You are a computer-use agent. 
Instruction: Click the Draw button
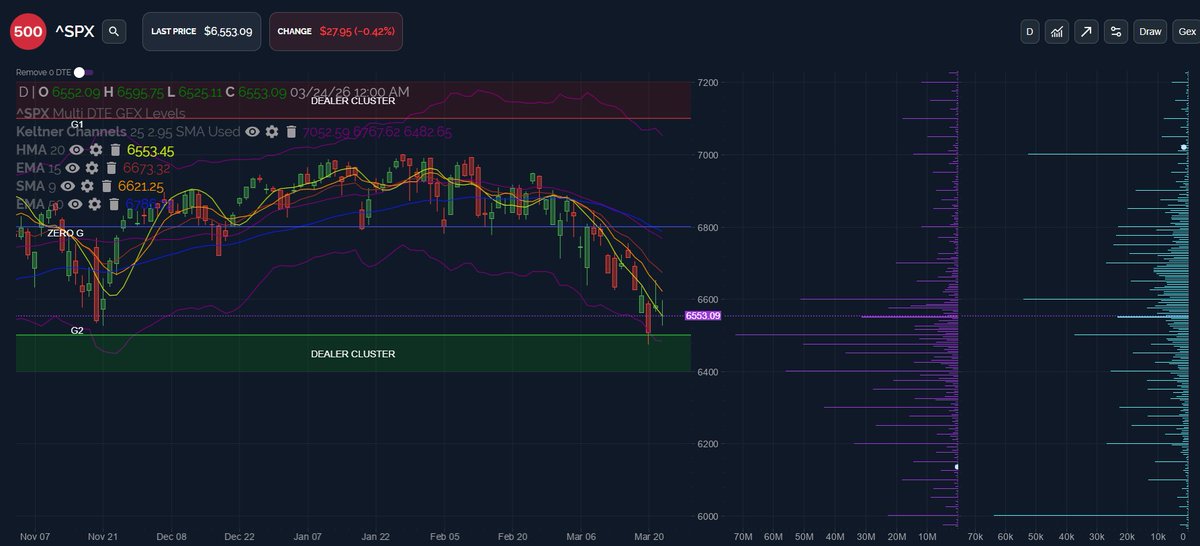pos(1150,32)
